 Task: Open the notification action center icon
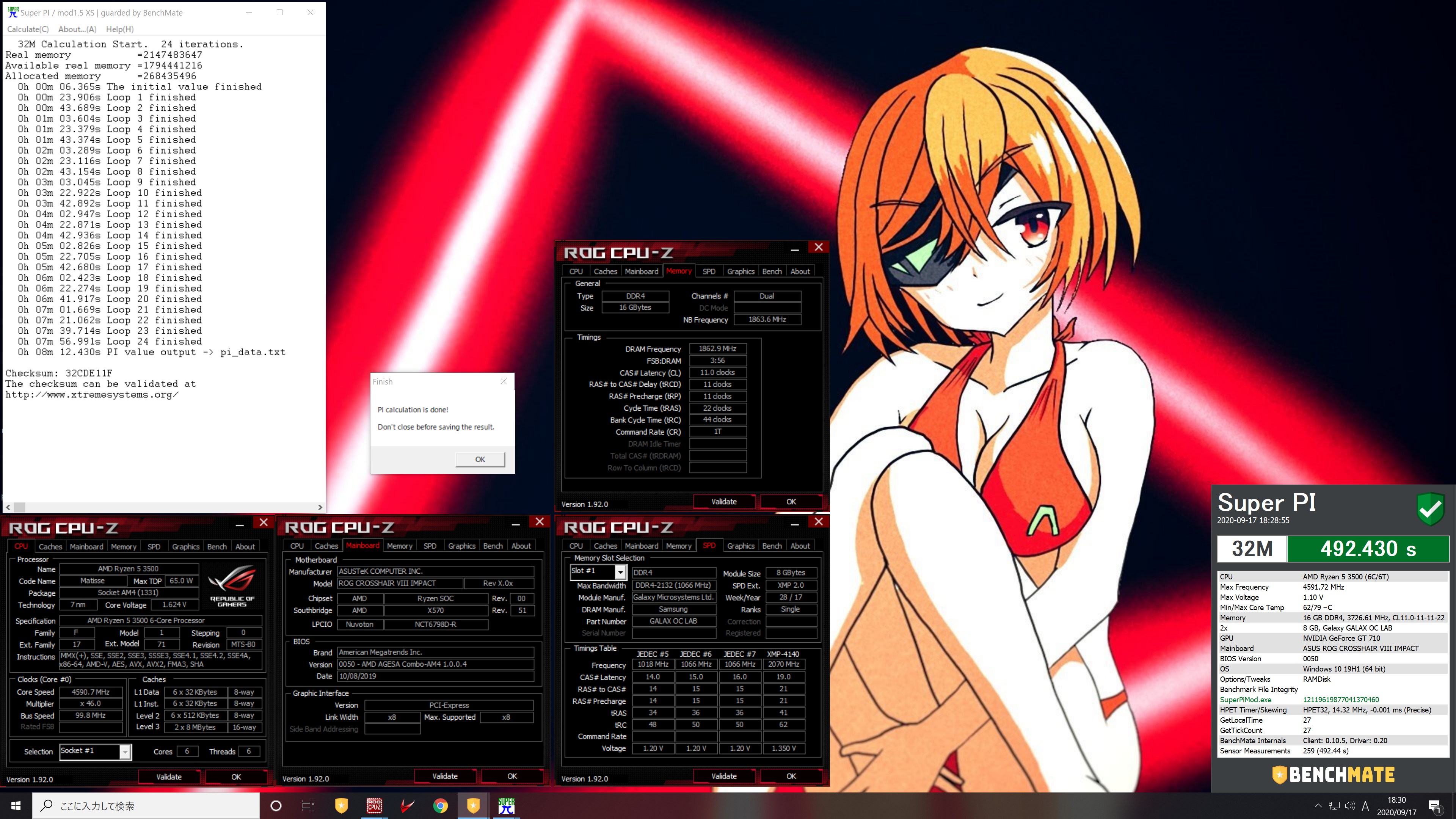point(1434,806)
